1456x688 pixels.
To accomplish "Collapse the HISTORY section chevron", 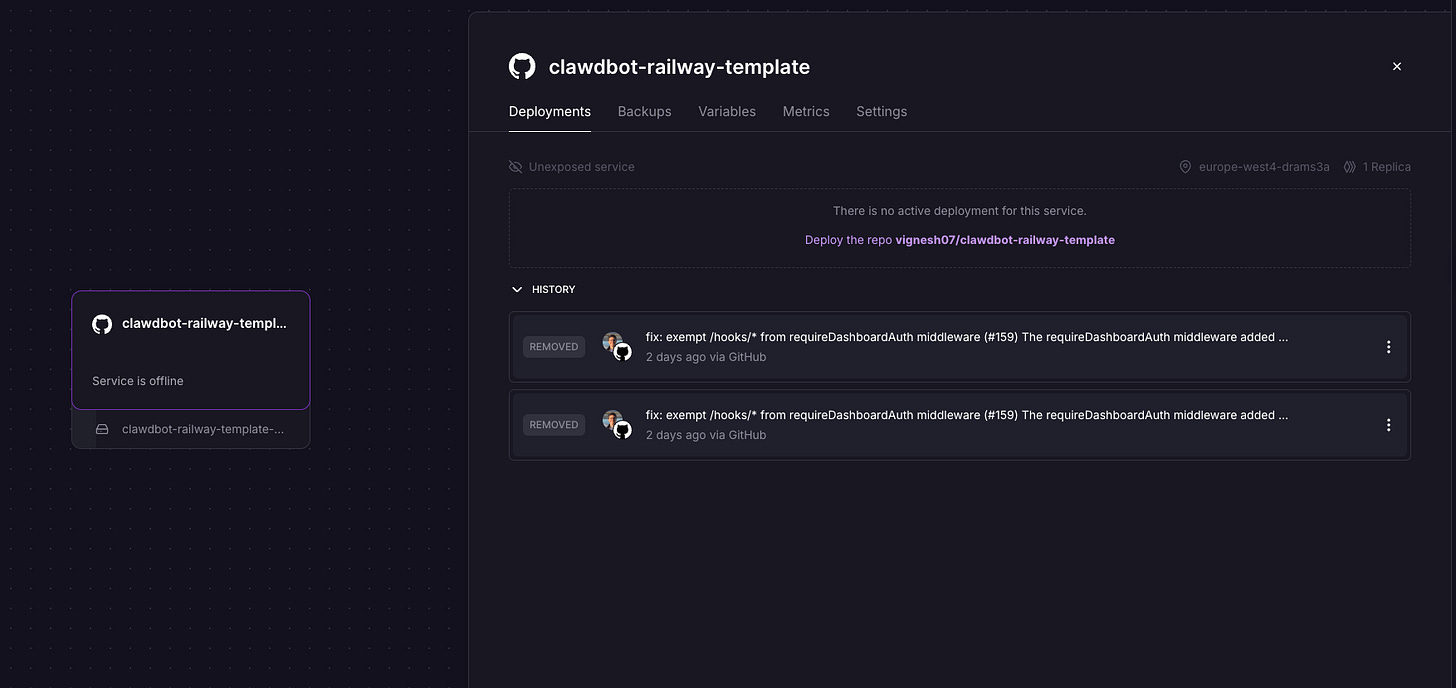I will (x=517, y=289).
